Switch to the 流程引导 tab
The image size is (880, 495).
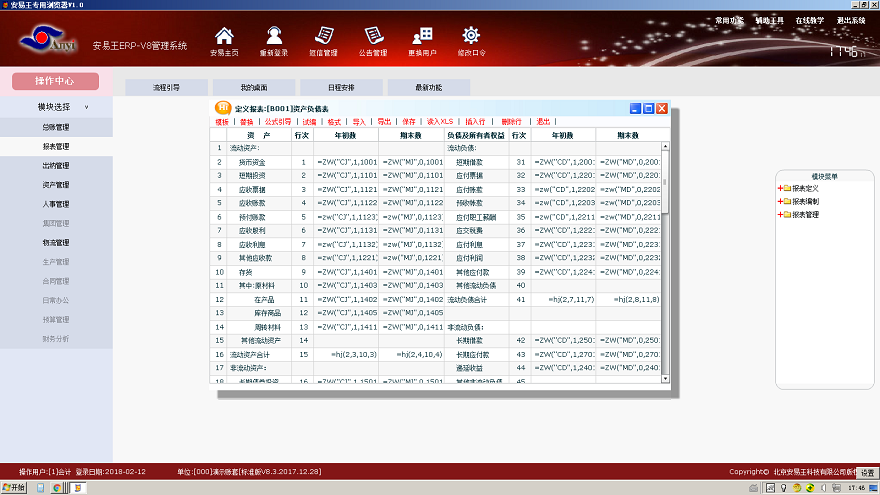pos(166,88)
